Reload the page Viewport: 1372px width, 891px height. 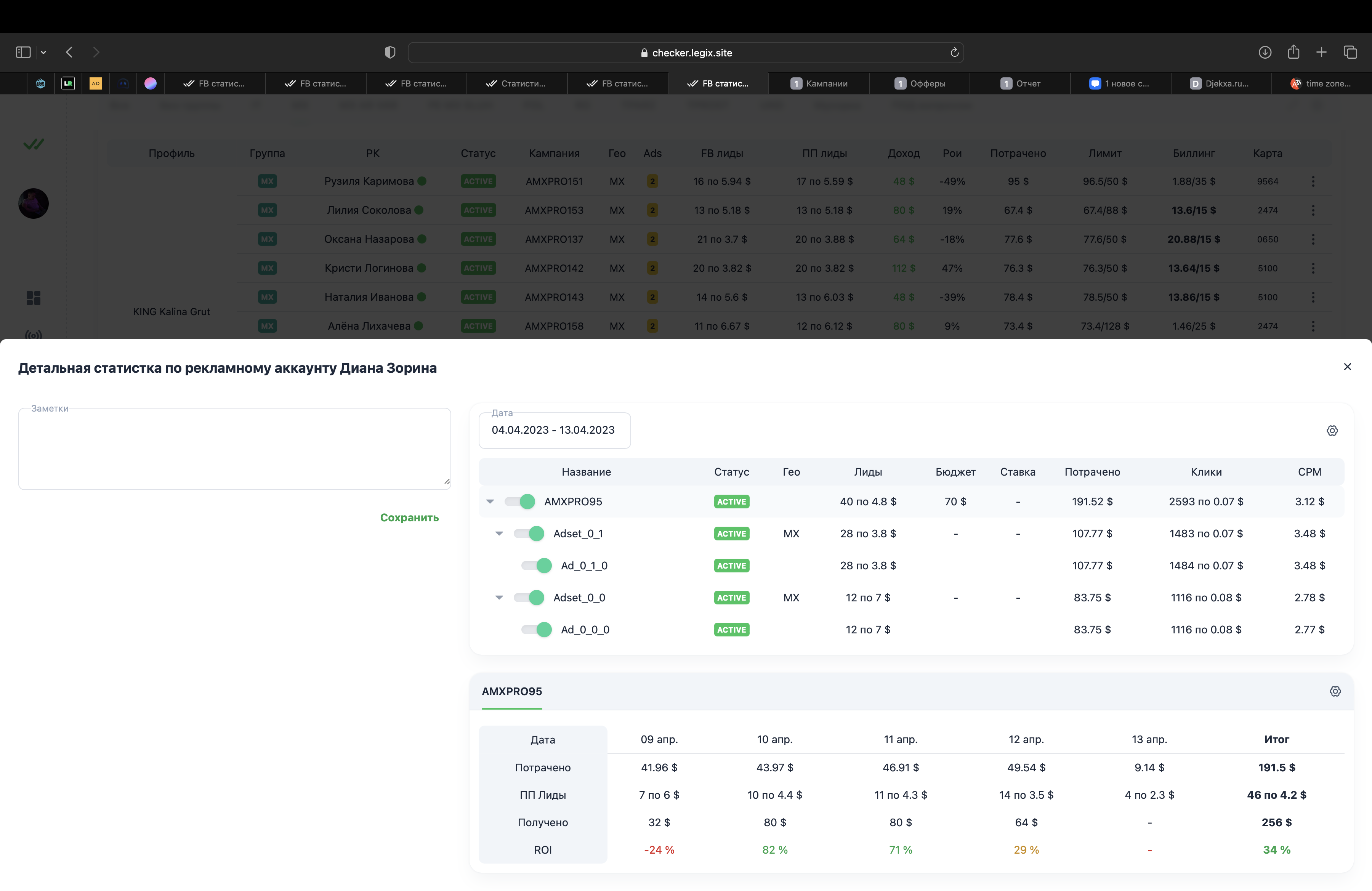[954, 53]
